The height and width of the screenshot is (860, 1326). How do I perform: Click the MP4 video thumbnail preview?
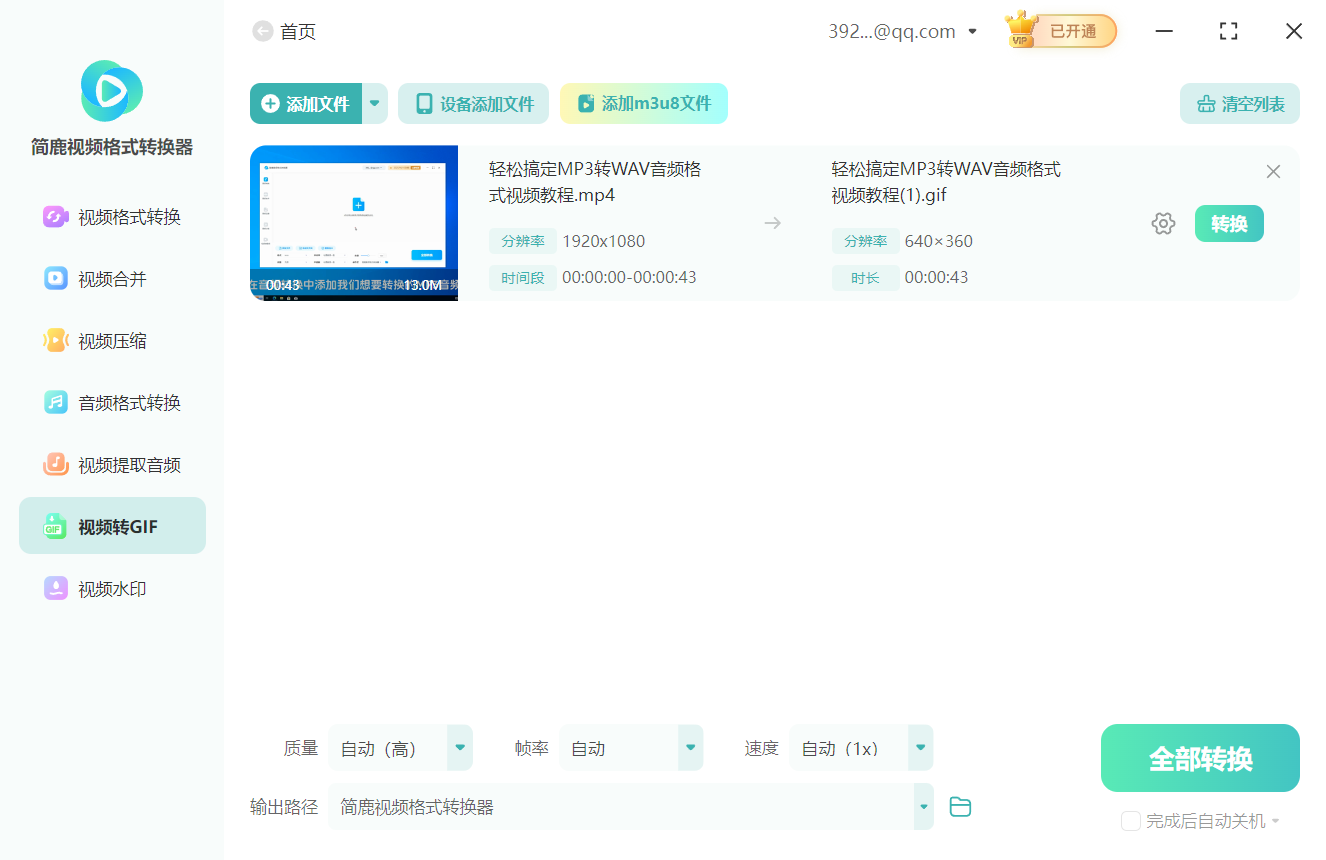[354, 222]
